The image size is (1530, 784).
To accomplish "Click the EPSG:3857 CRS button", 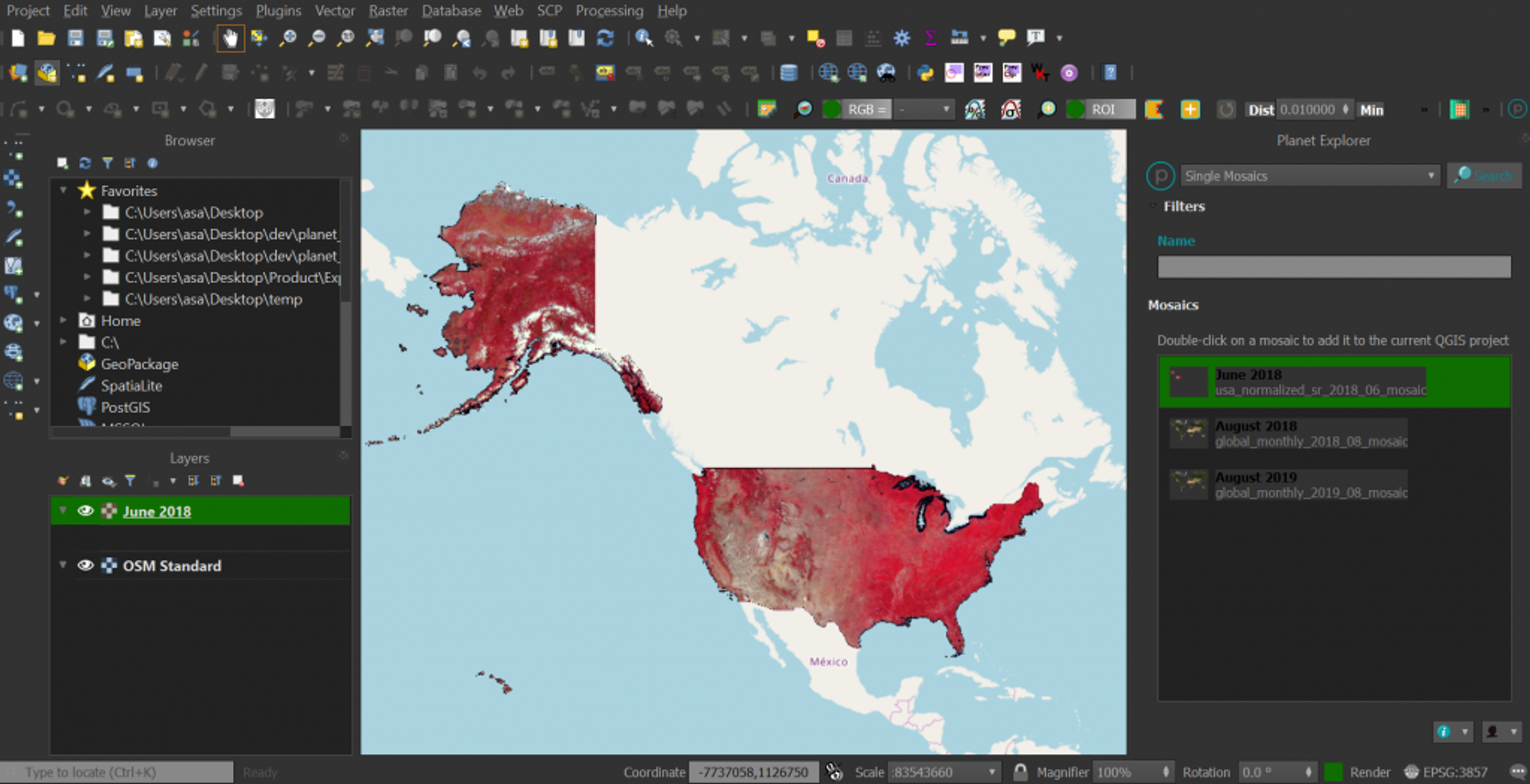I will tap(1447, 772).
